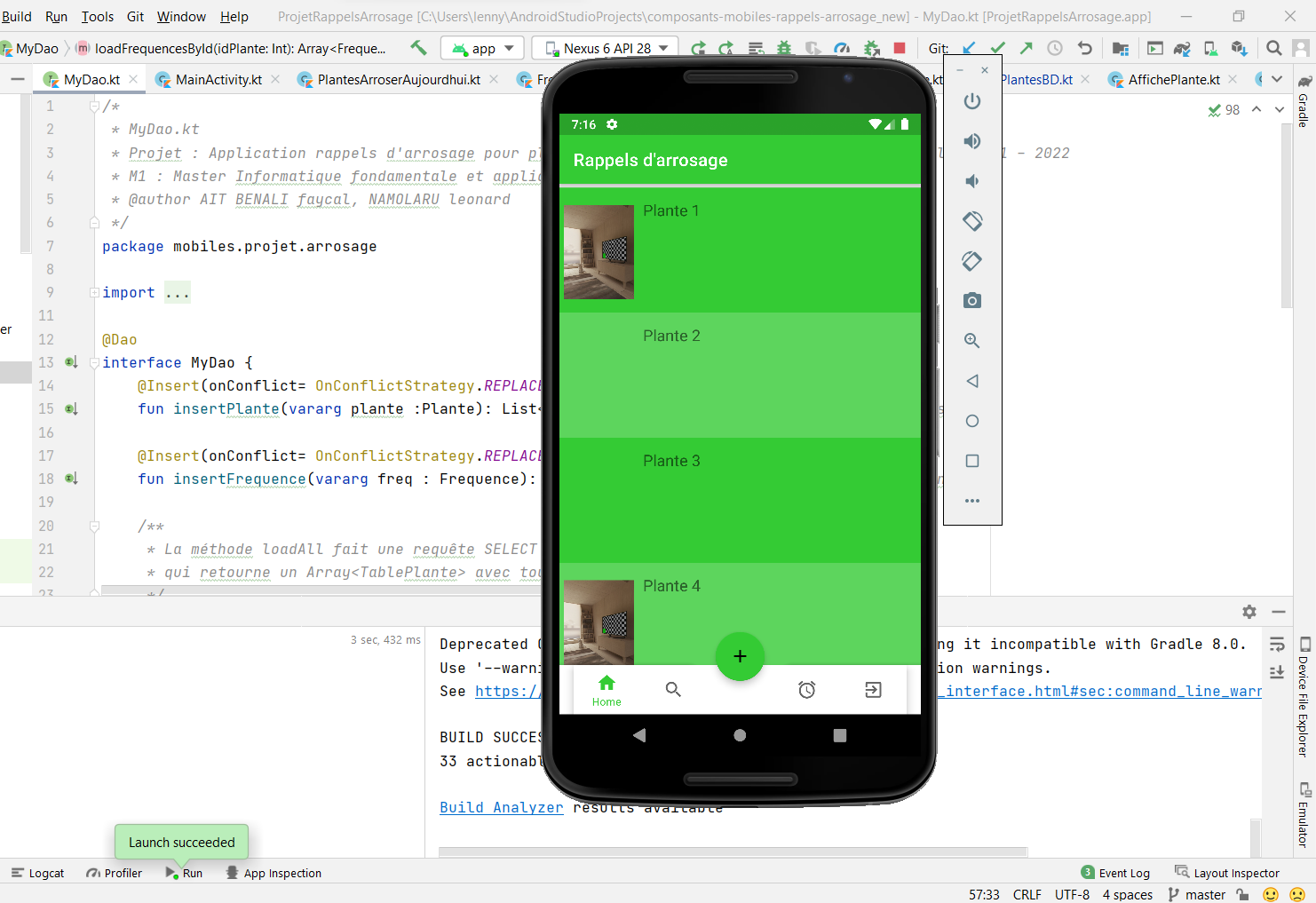Screen dimensions: 1316x903
Task: Tap the search icon in bottom navigation
Action: point(673,690)
